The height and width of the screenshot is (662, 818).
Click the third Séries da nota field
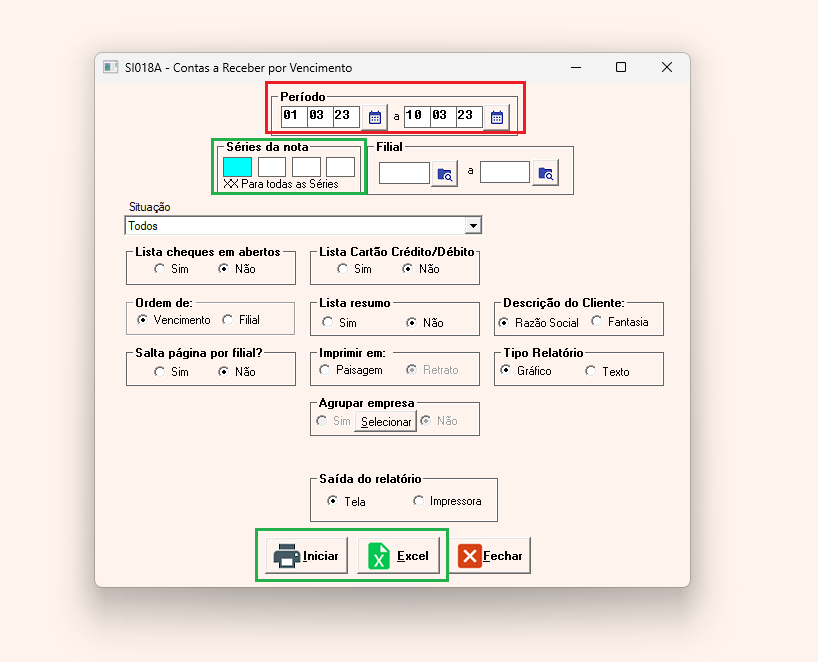point(306,167)
